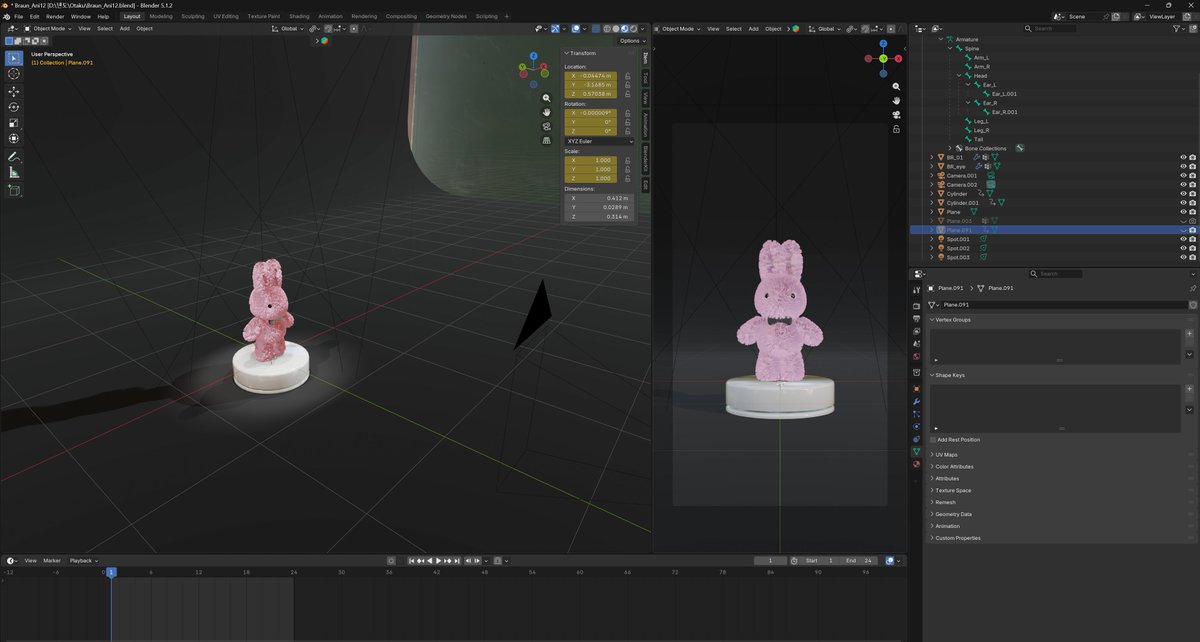
Task: Click zoom icon in right viewport
Action: pyautogui.click(x=896, y=87)
